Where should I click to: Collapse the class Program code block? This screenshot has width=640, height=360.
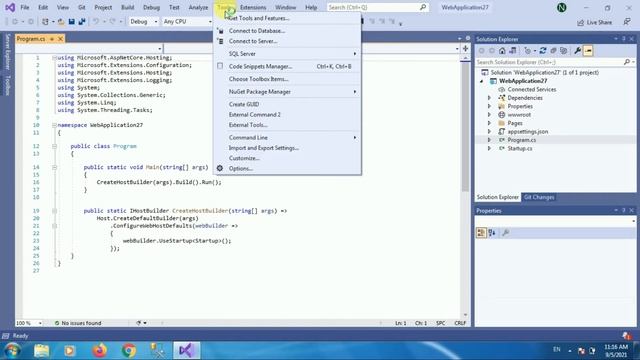coord(54,146)
